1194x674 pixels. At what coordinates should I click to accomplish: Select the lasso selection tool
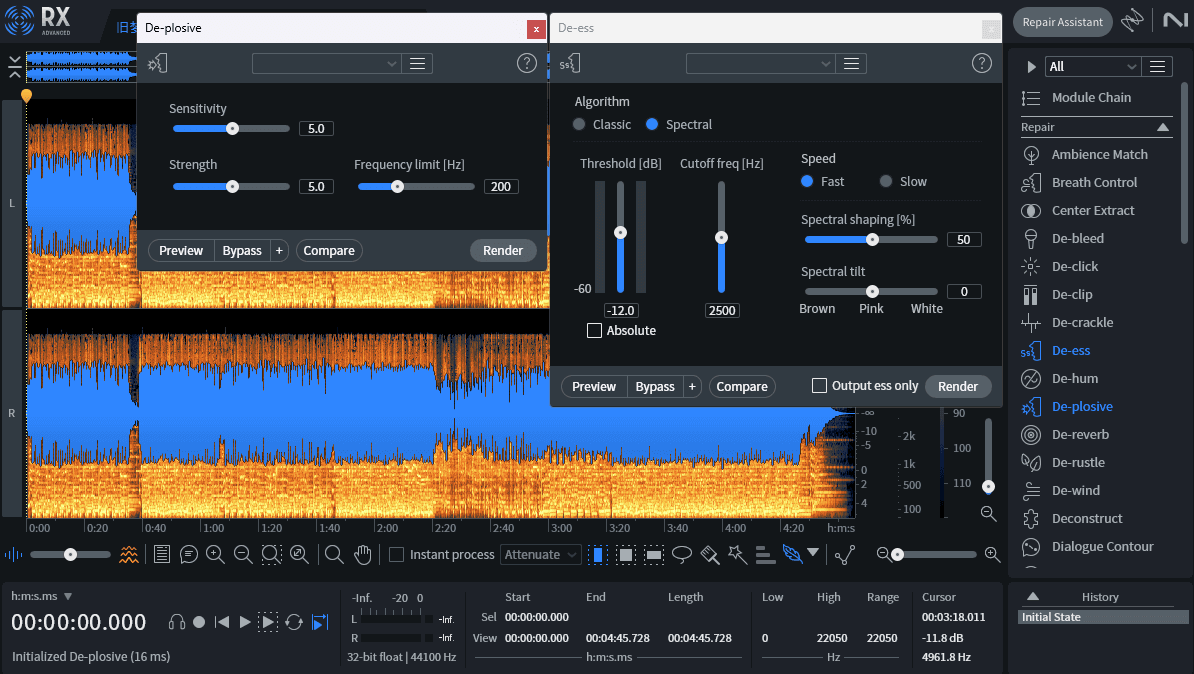coord(682,554)
